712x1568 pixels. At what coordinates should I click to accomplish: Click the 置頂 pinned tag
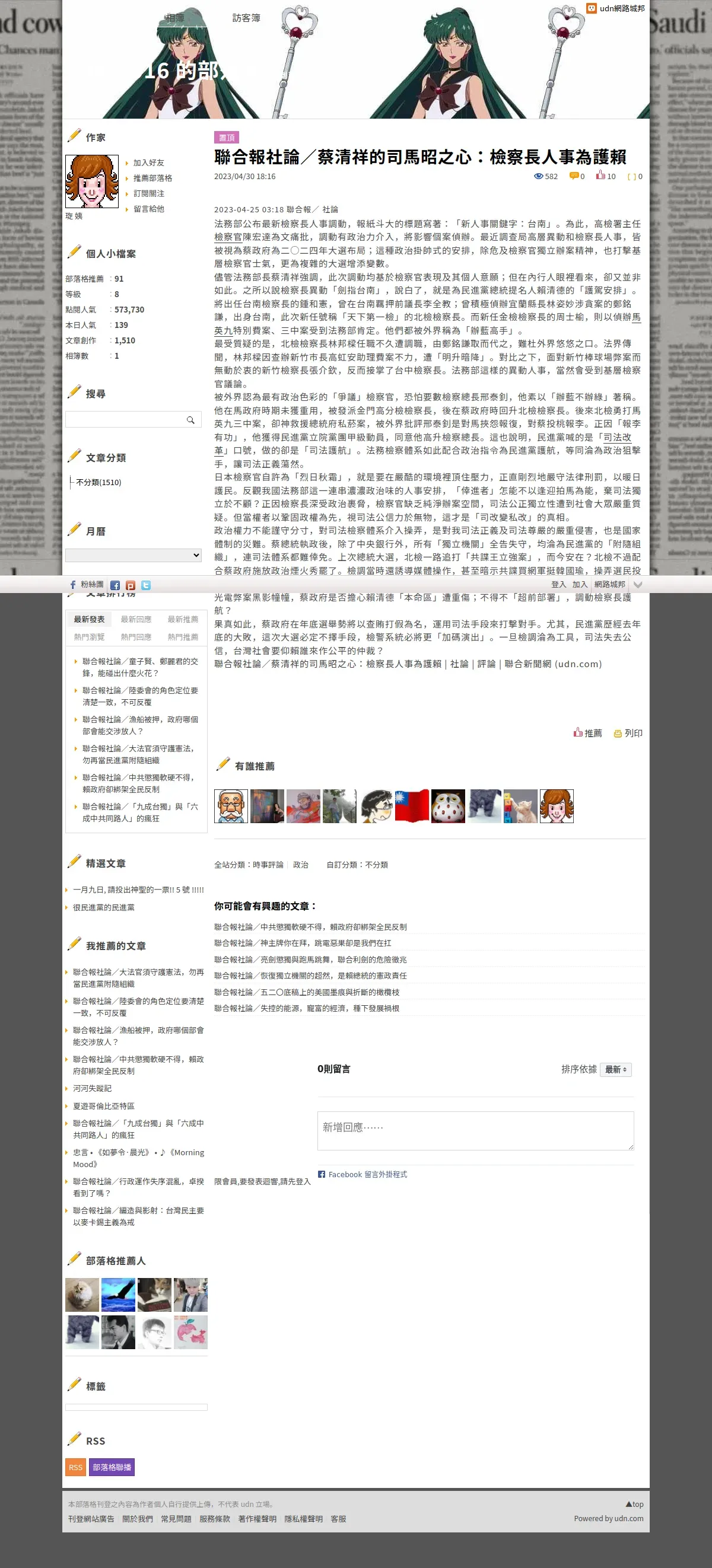[x=227, y=138]
